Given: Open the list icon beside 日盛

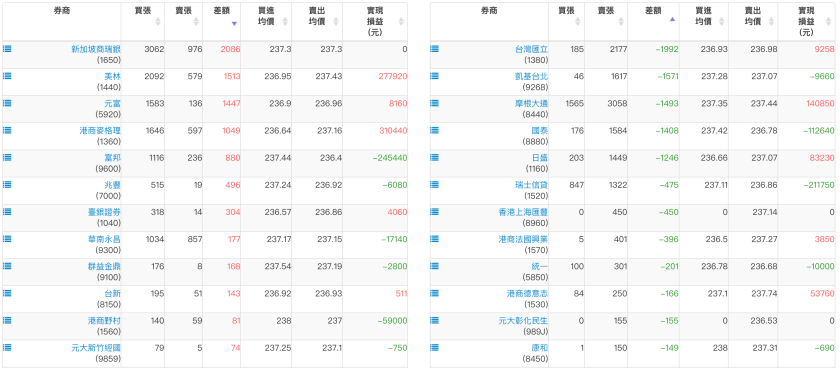Looking at the screenshot, I should 434,157.
